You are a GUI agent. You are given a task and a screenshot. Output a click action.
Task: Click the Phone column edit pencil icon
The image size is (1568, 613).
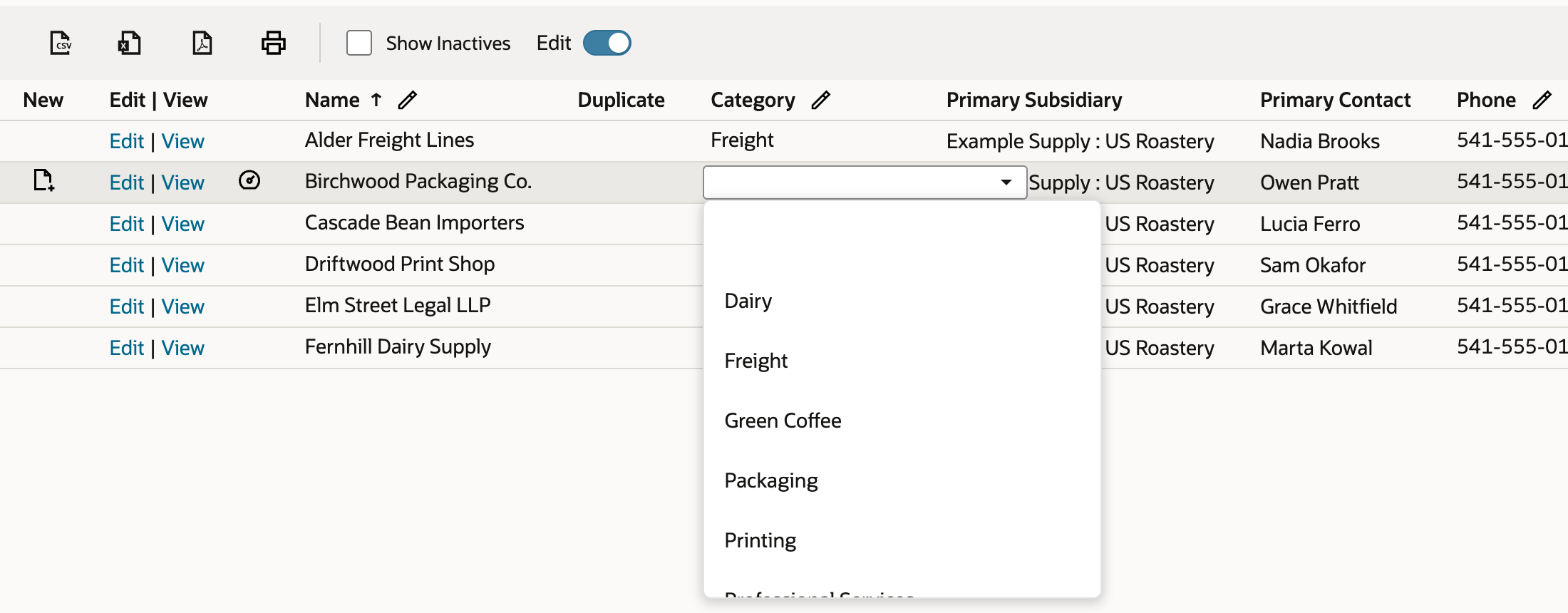1542,101
